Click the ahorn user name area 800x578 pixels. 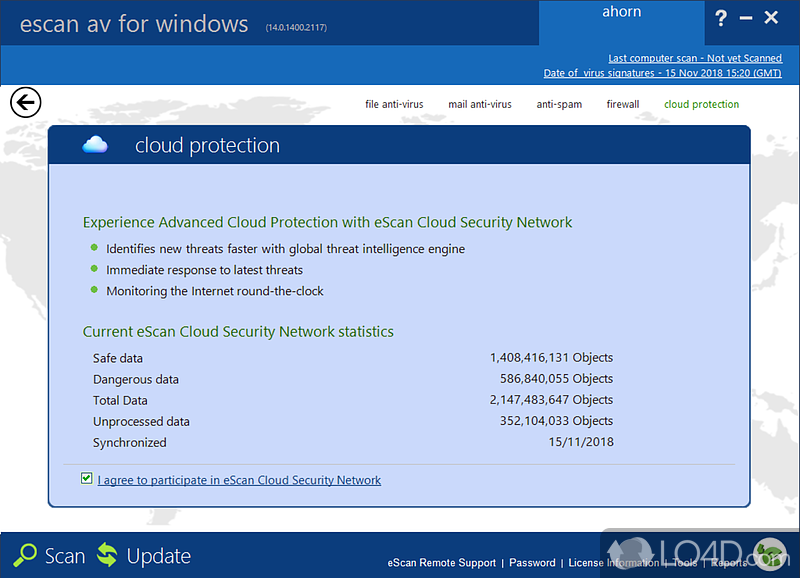[x=620, y=15]
